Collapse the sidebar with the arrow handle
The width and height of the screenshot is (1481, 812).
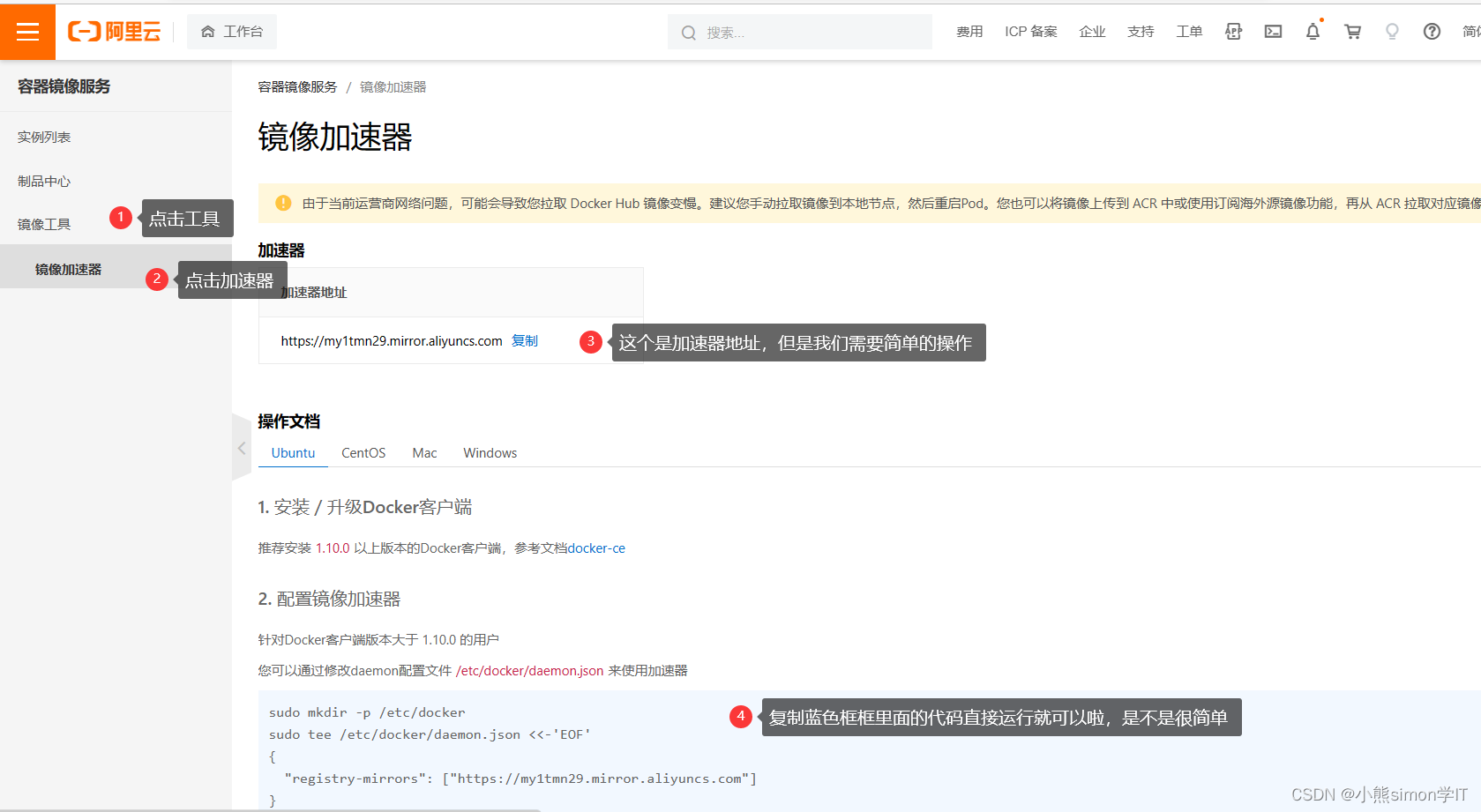pyautogui.click(x=242, y=448)
